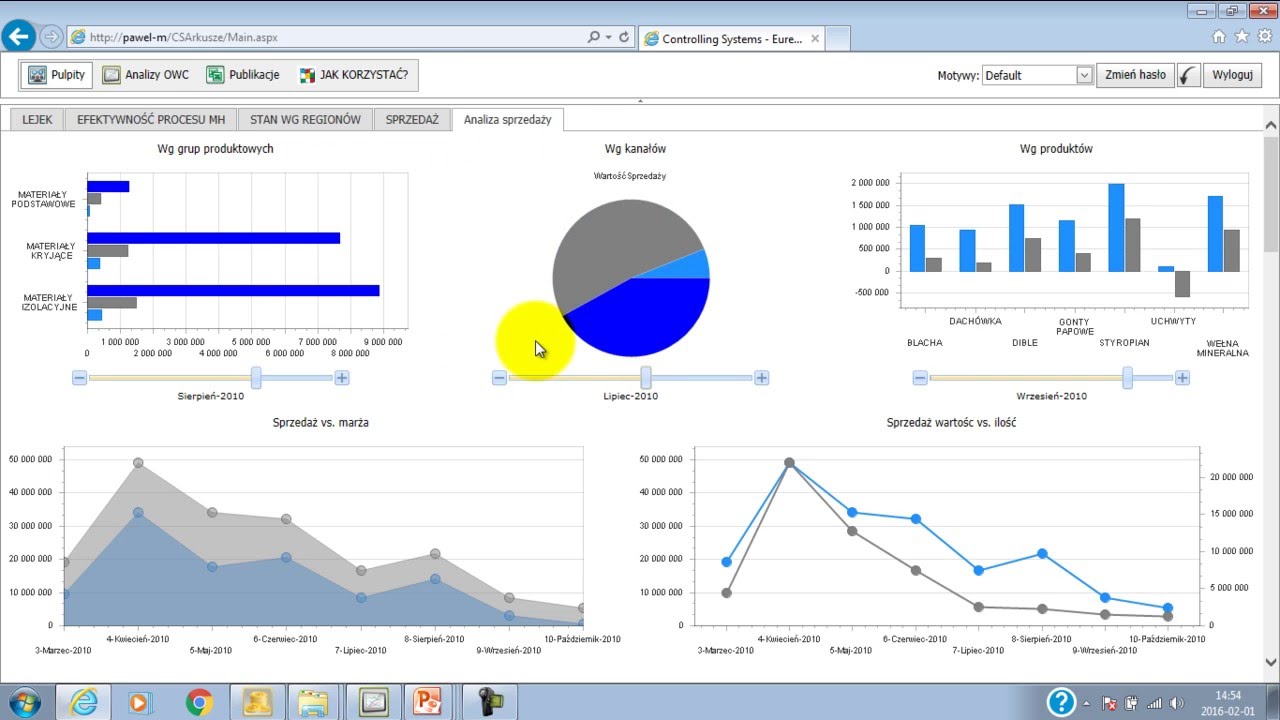Open the Publikacje section
The image size is (1280, 720).
tap(243, 75)
